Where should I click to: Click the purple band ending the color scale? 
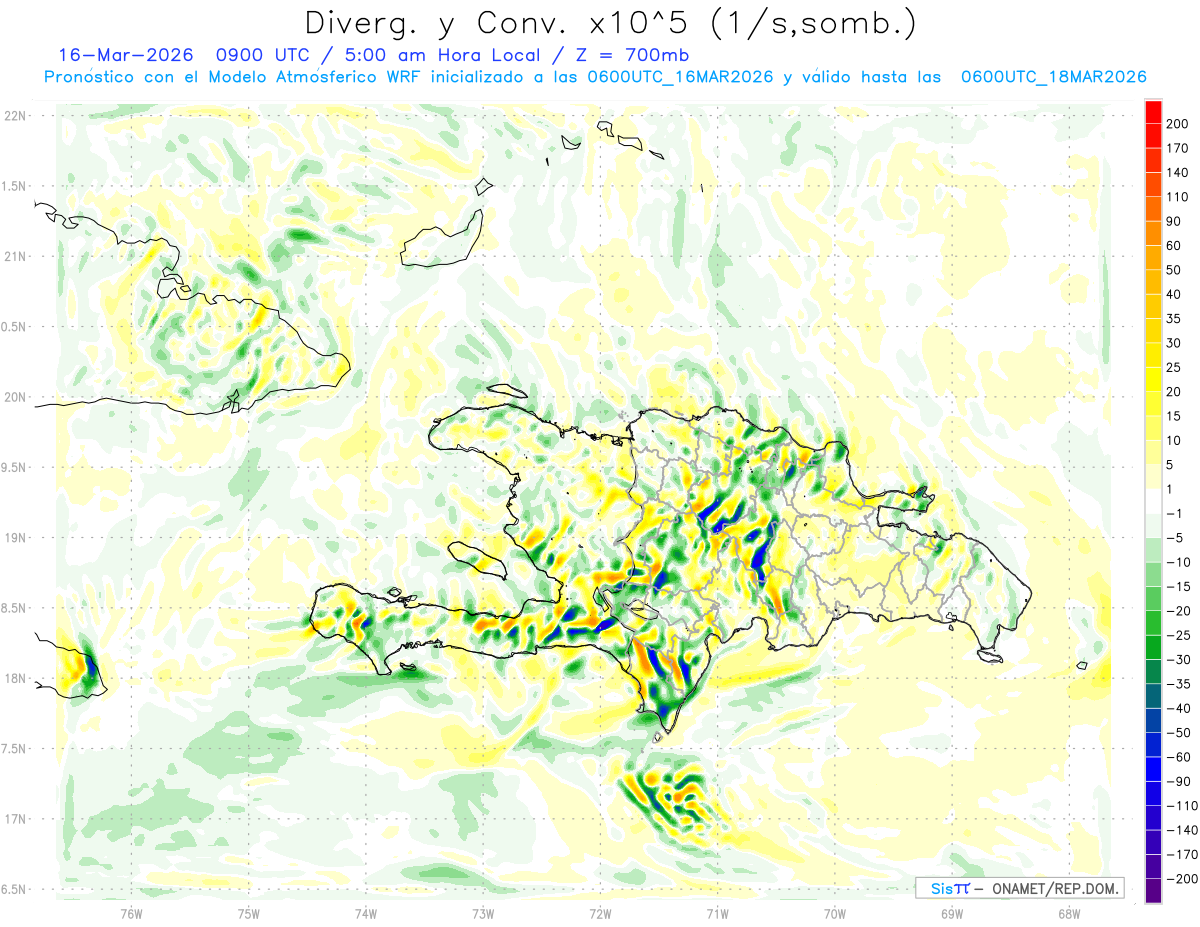click(x=1153, y=890)
